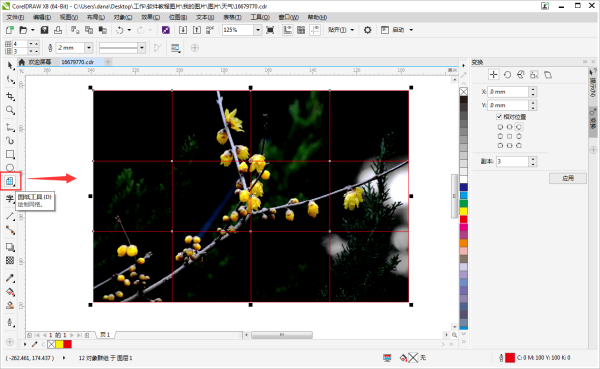Select the Smart Fill tool
600x369 pixels.
coord(10,305)
